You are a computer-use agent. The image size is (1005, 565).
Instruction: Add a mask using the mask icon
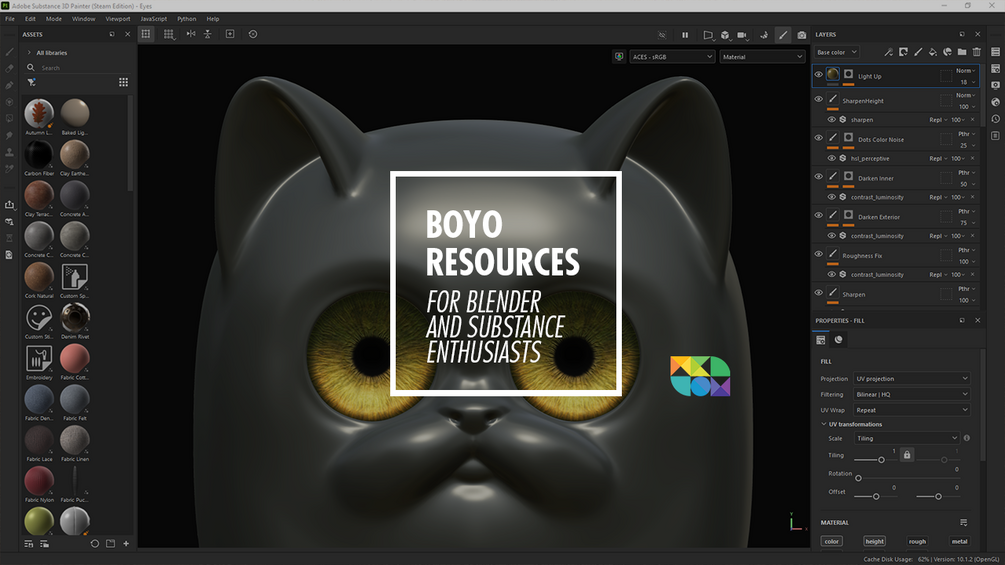point(903,52)
